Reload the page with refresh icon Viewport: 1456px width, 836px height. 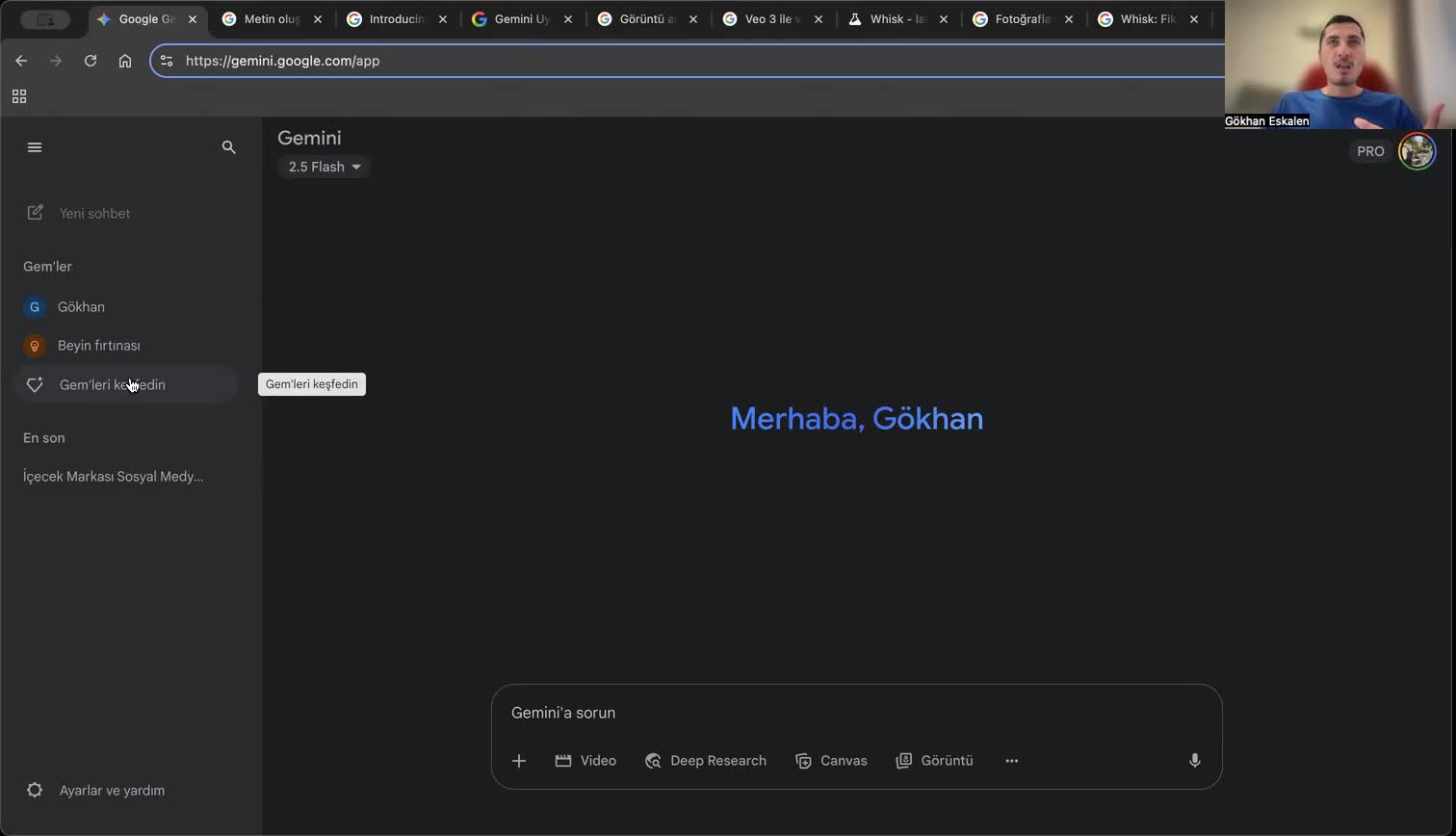click(x=91, y=61)
